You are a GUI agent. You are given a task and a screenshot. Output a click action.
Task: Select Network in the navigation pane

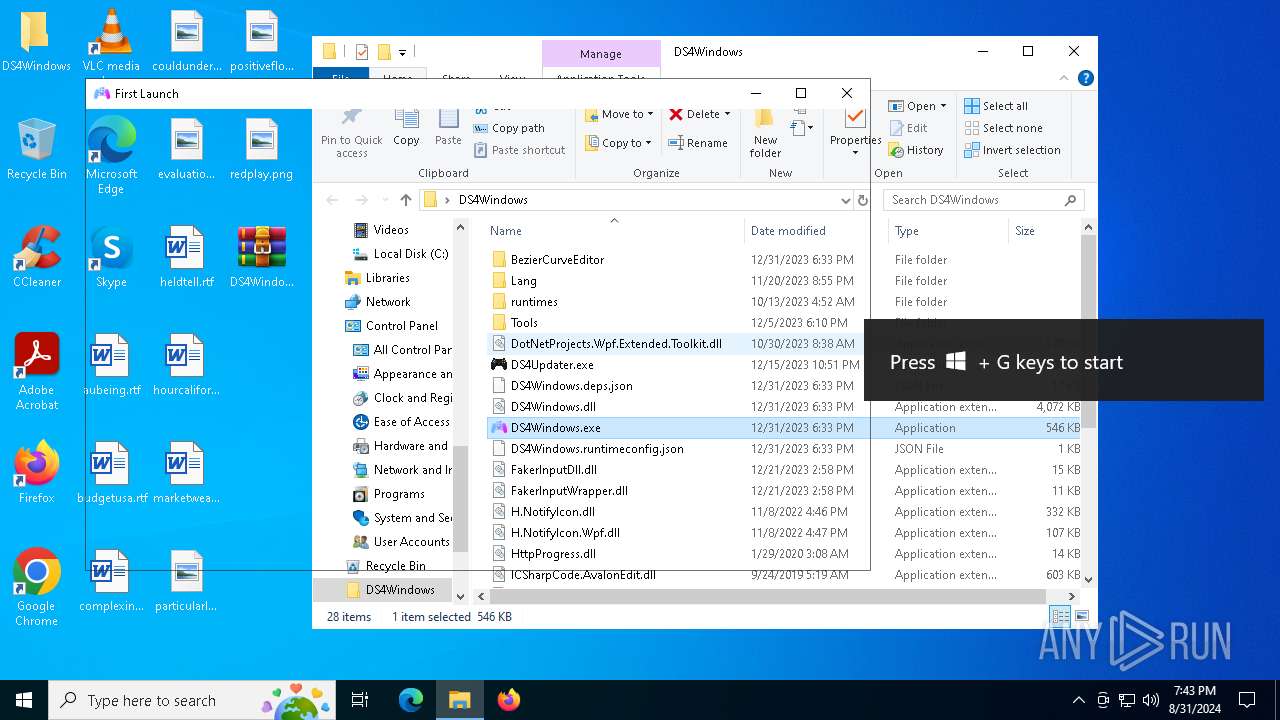pyautogui.click(x=387, y=302)
